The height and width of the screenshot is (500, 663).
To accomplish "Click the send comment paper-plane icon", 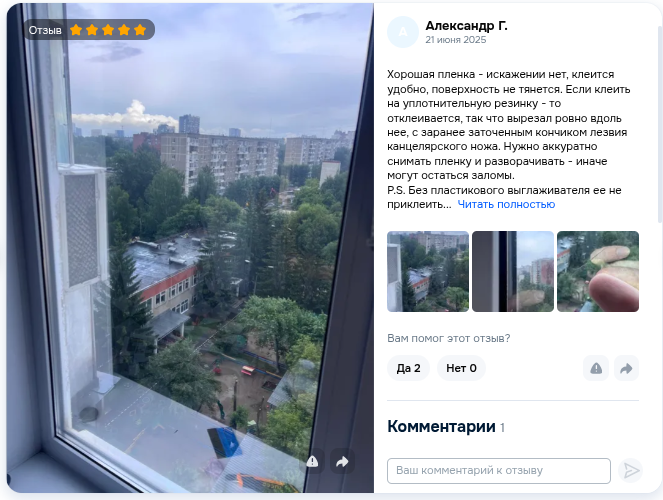I will pyautogui.click(x=630, y=470).
